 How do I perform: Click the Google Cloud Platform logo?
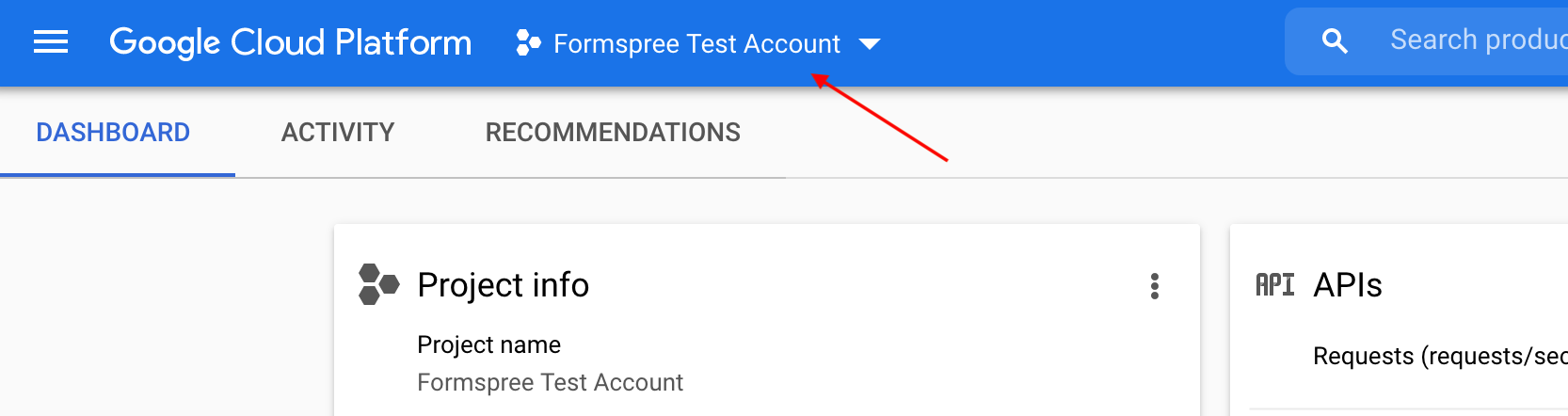[290, 42]
